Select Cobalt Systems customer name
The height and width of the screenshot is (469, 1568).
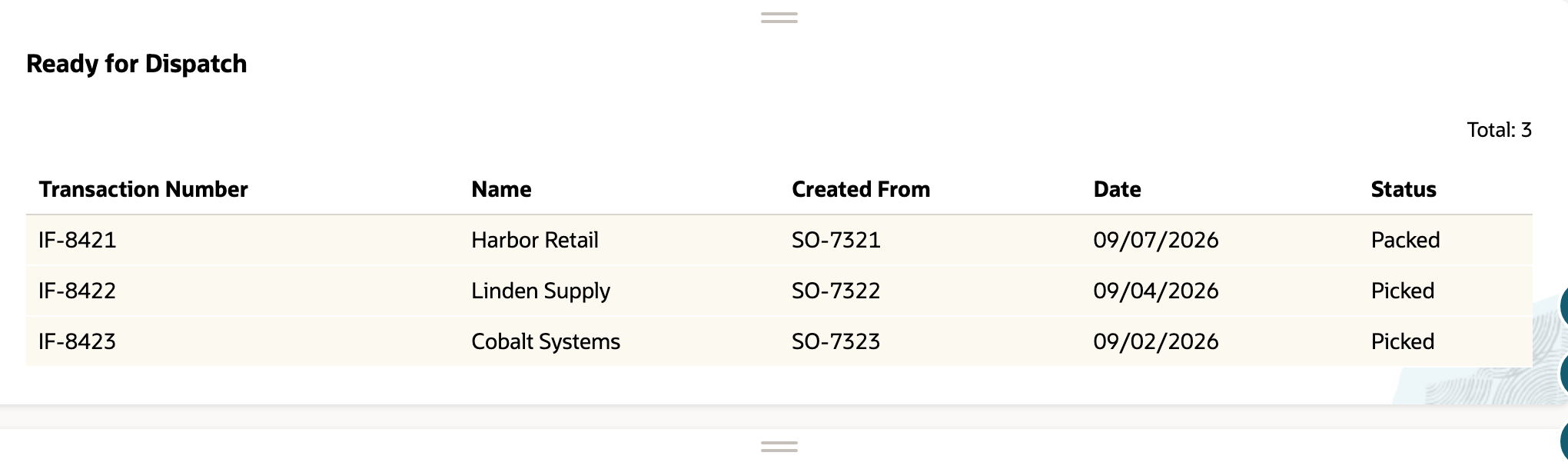[x=546, y=341]
